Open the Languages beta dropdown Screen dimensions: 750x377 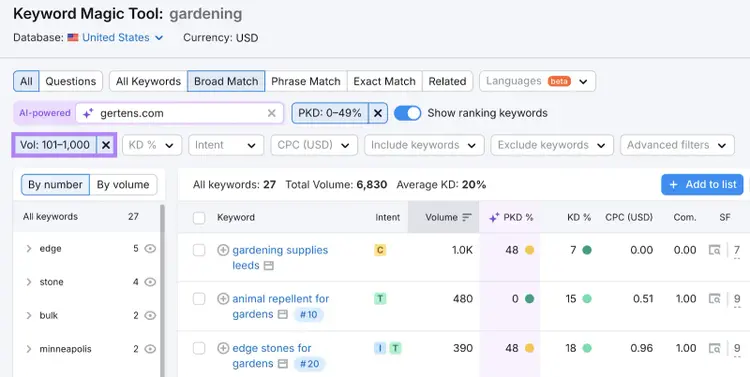pos(537,81)
